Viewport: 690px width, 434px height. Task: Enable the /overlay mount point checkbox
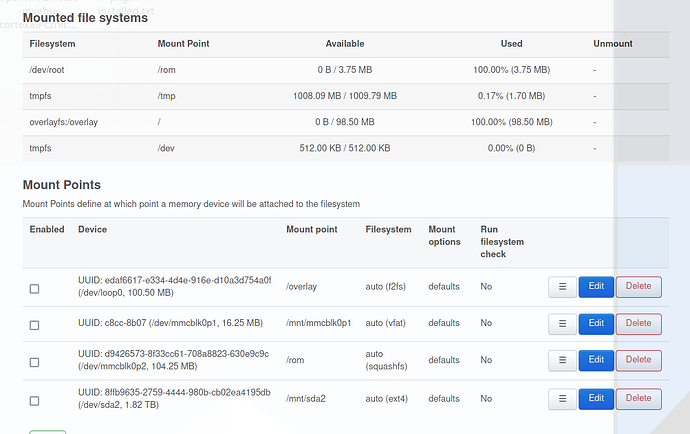(34, 289)
